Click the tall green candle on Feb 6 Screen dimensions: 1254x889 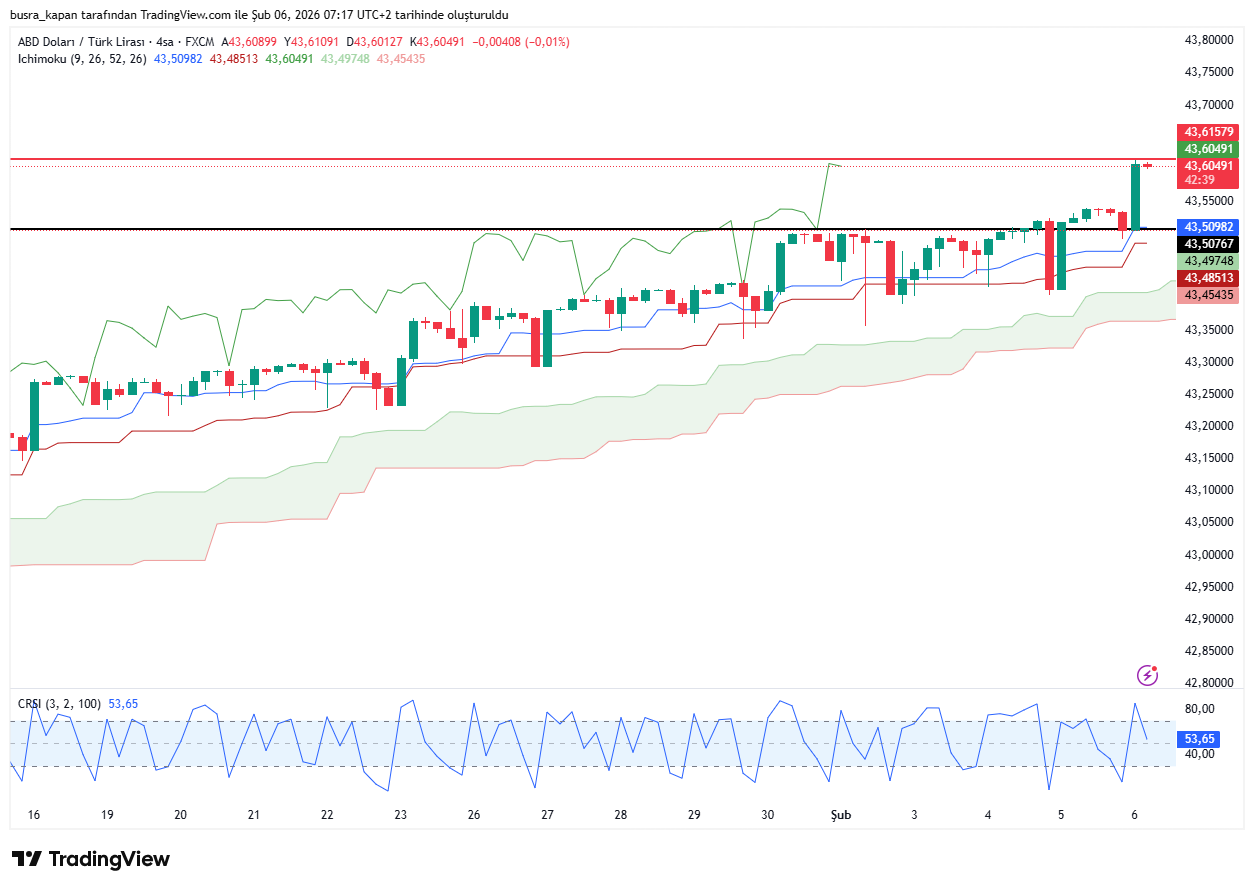[x=1135, y=197]
